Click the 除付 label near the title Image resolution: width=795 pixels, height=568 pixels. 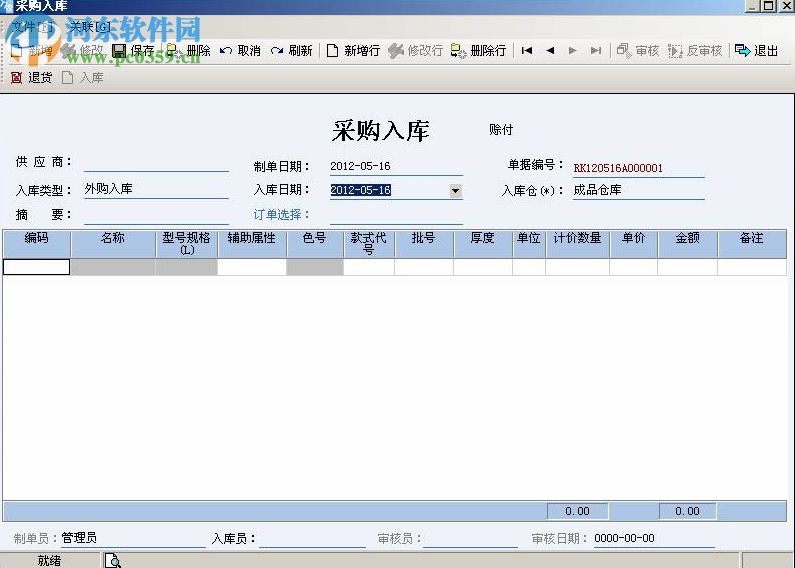tap(501, 130)
